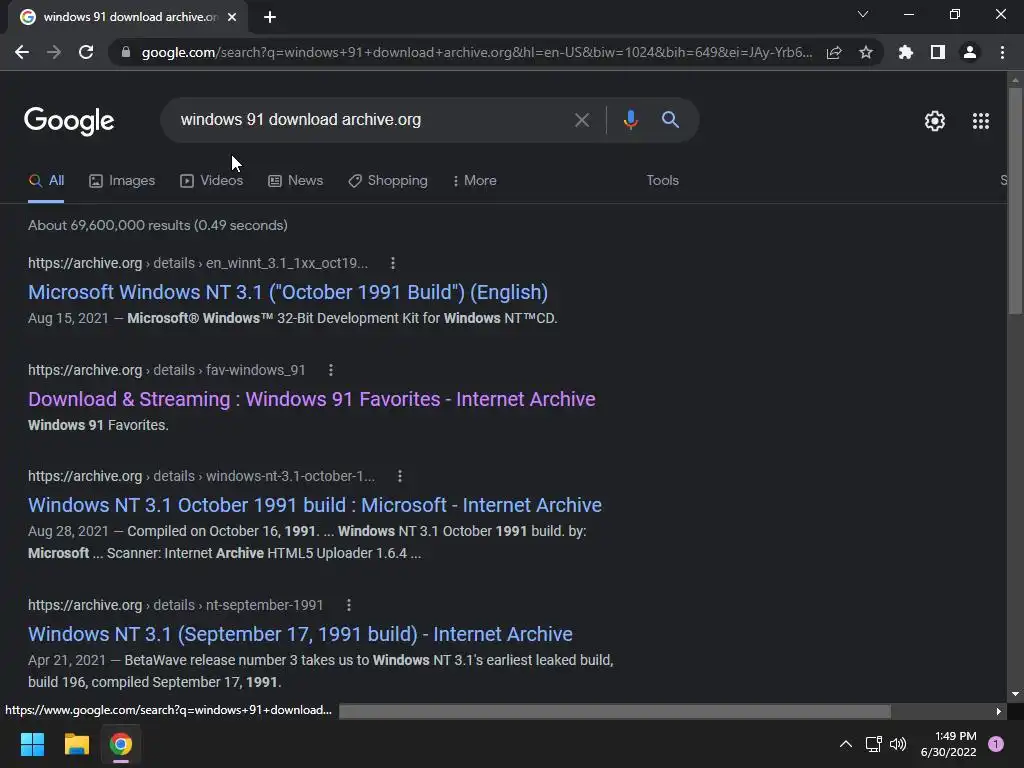View site information via padlock icon

click(126, 52)
